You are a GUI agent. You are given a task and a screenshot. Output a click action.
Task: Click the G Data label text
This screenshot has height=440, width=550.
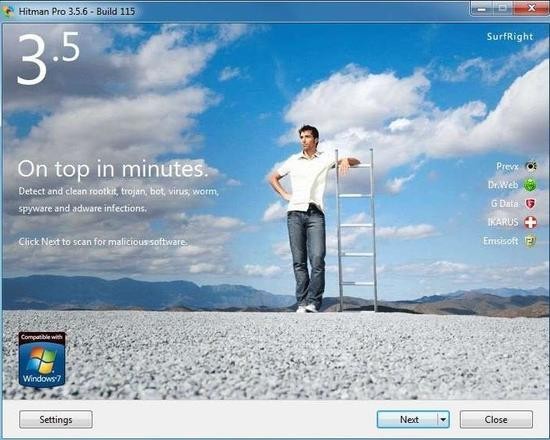pyautogui.click(x=504, y=204)
